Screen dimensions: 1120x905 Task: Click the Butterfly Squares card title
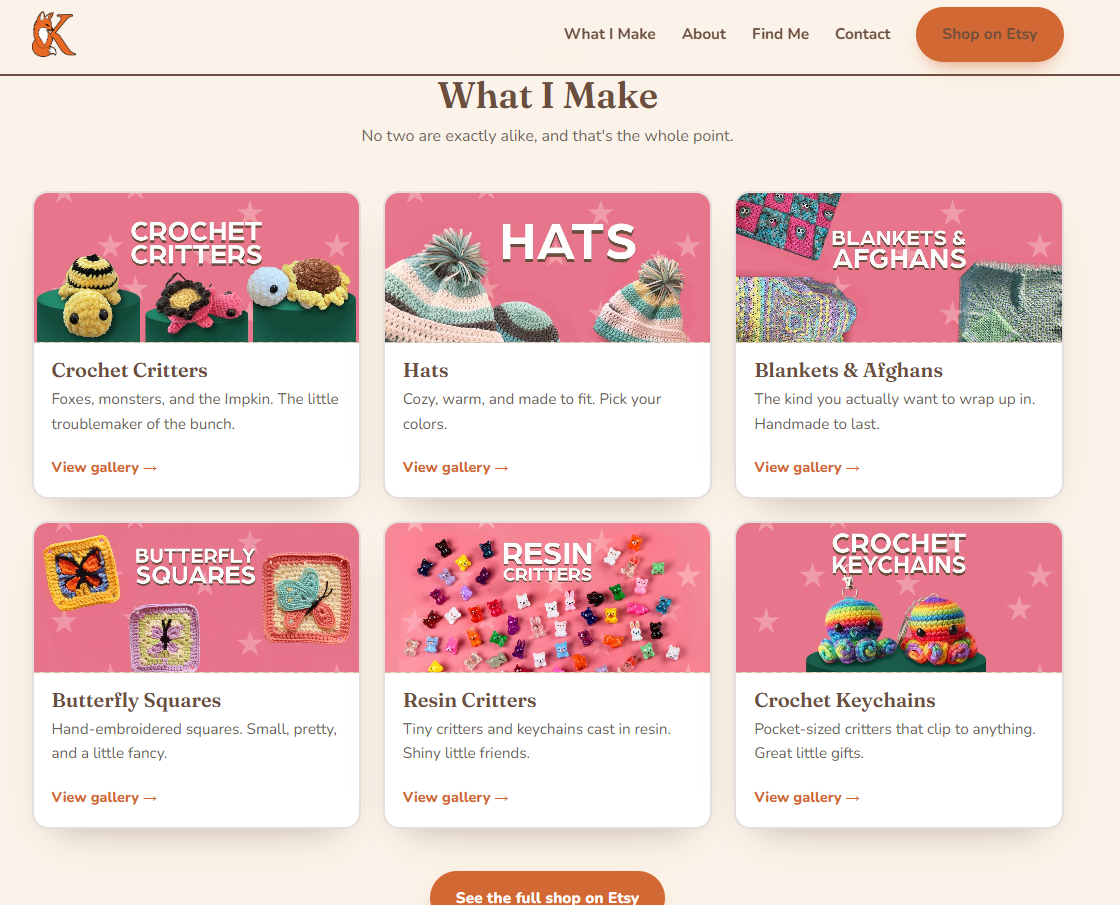[x=136, y=700]
